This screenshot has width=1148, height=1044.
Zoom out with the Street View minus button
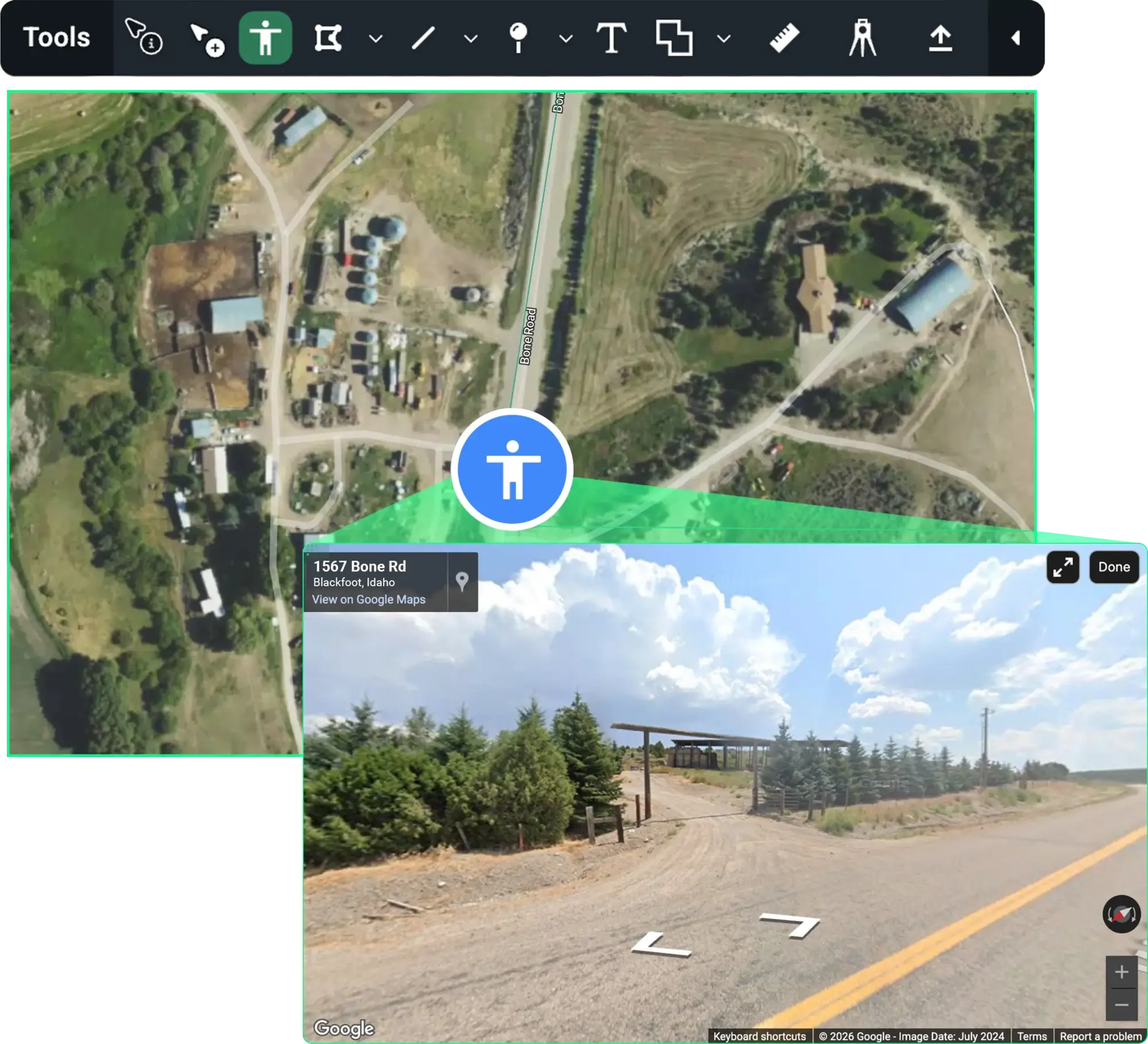1122,1005
